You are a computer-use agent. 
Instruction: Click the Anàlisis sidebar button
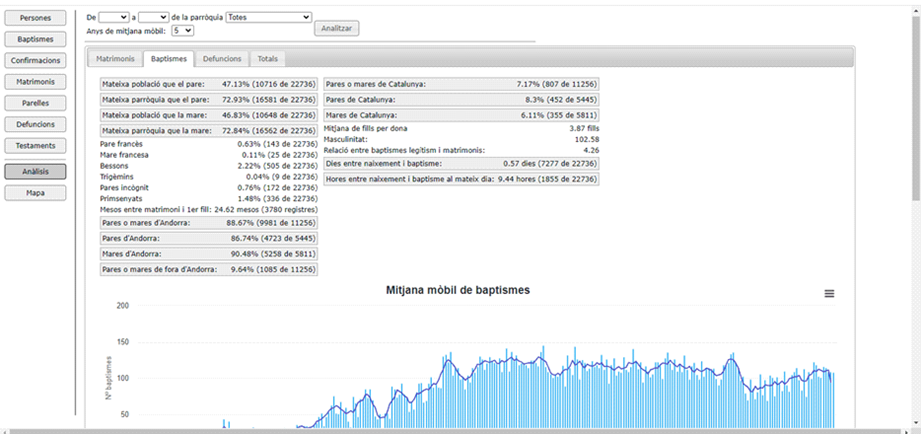pos(36,171)
